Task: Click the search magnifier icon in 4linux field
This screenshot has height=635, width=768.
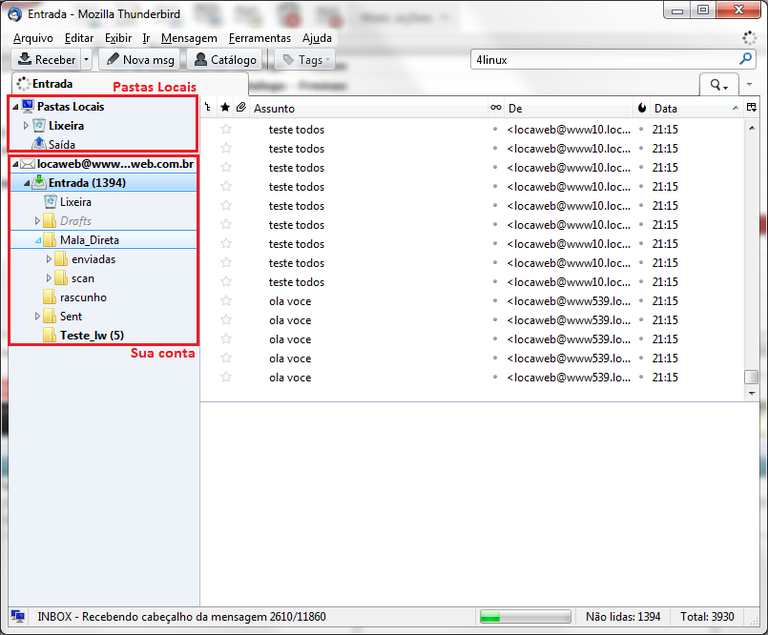Action: click(745, 59)
